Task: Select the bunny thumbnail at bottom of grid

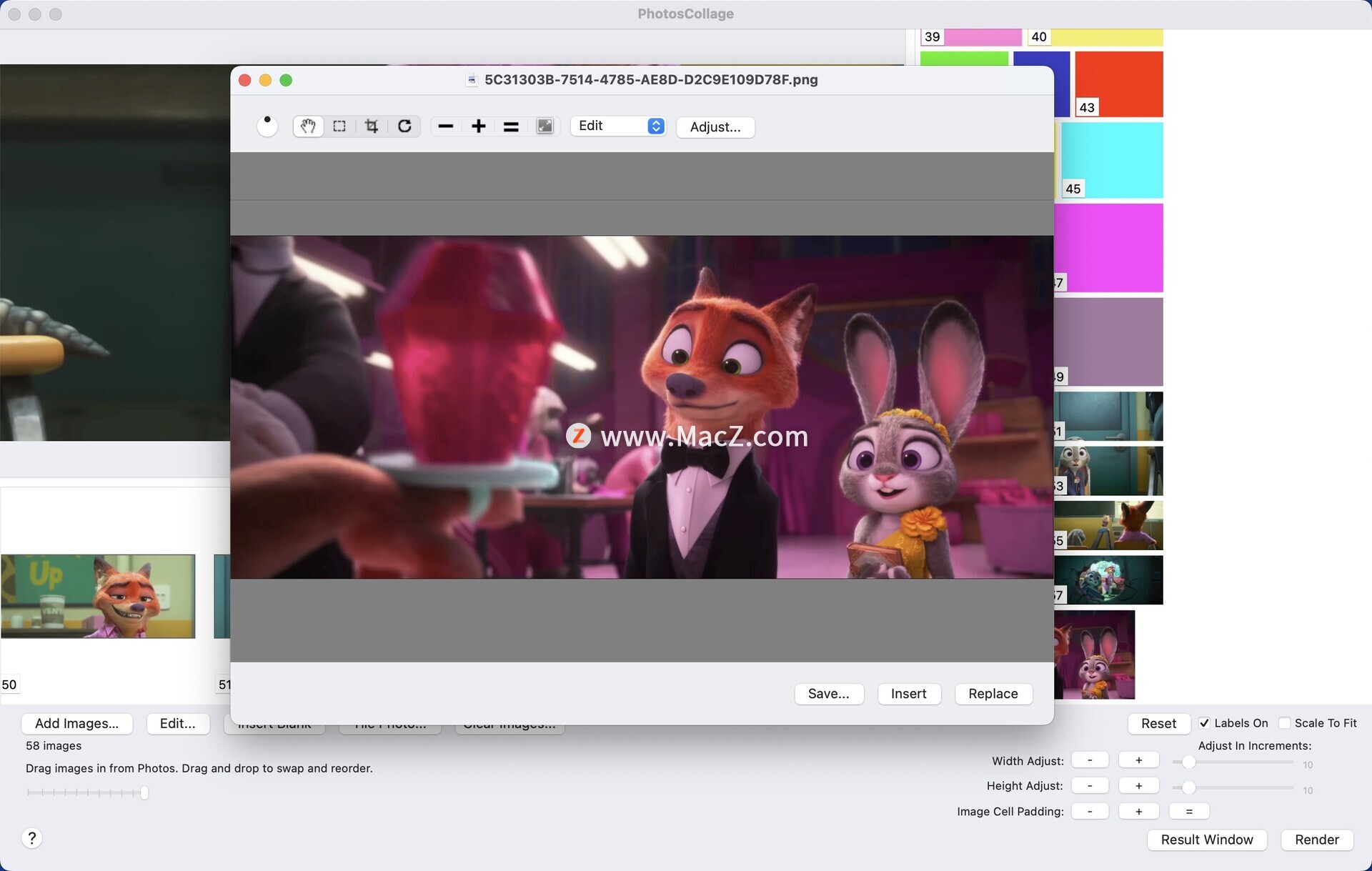Action: click(1095, 655)
